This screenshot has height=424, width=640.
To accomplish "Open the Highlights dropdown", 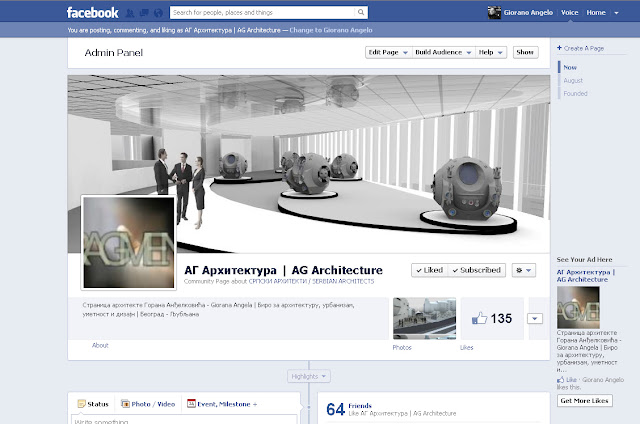I will tap(309, 376).
